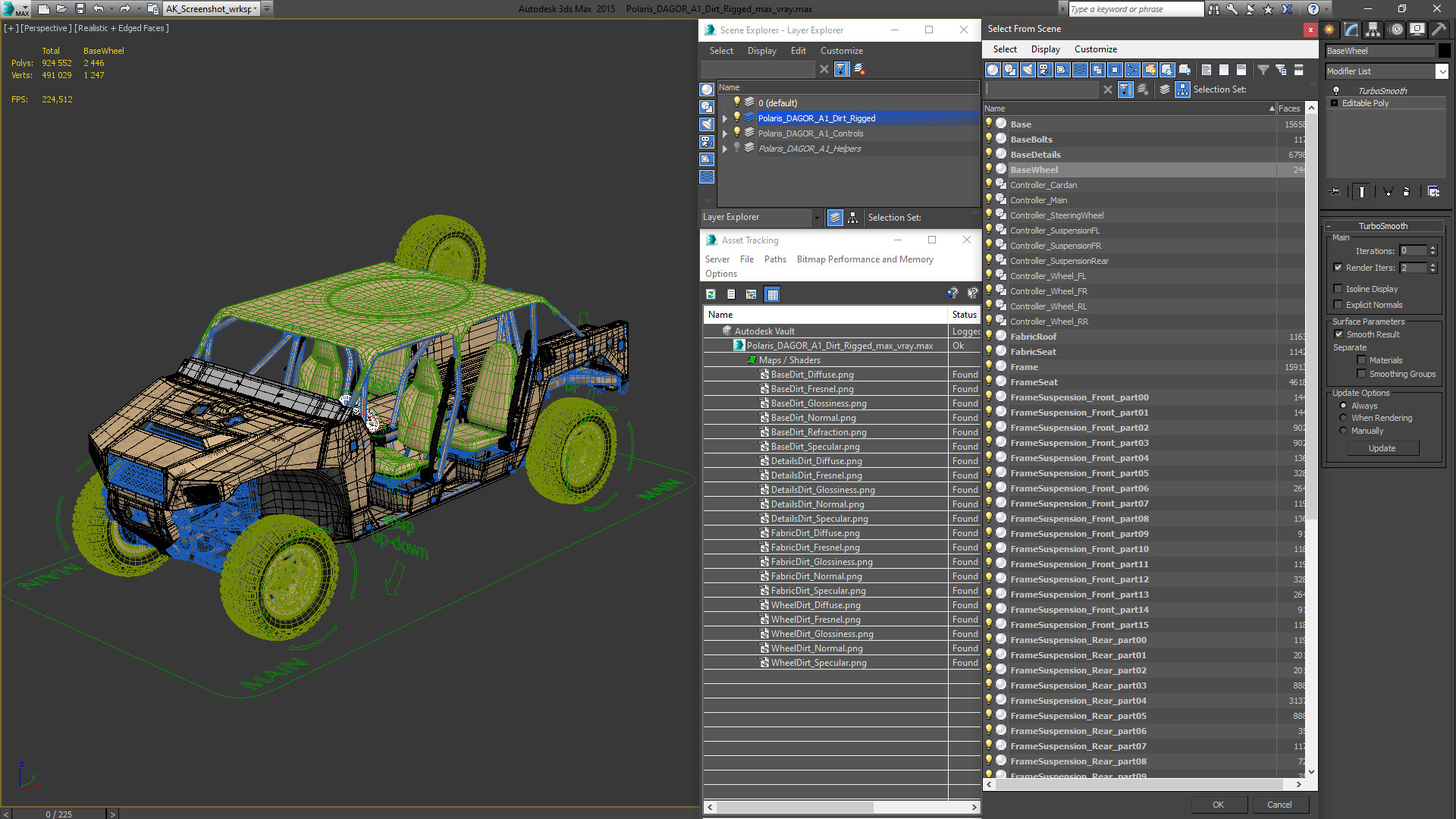Enable Separate by Materials checkbox
The image size is (1456, 819).
pos(1361,360)
